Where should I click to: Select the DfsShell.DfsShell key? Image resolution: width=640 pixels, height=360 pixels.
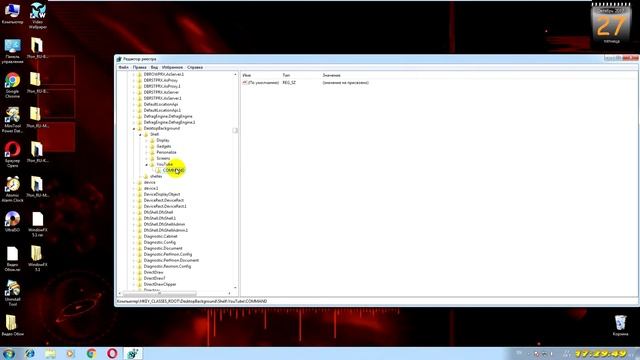(158, 212)
